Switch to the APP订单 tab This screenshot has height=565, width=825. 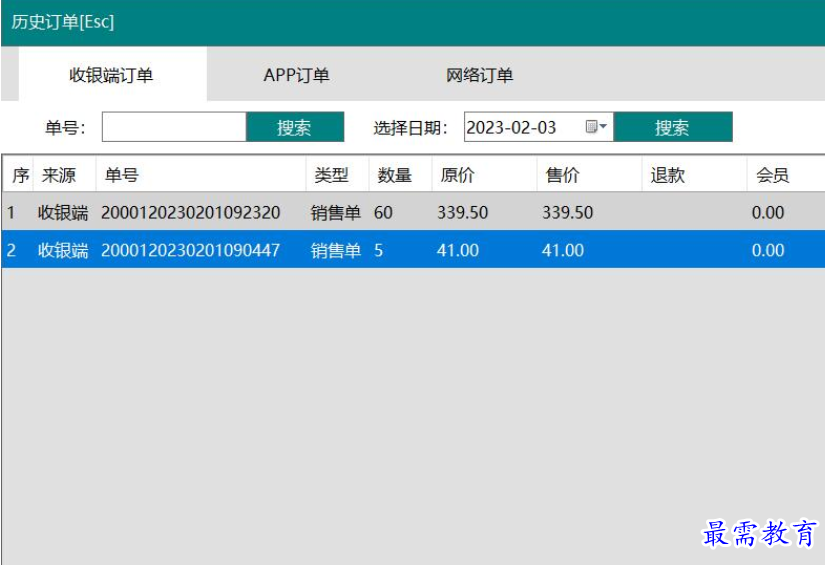tap(296, 75)
